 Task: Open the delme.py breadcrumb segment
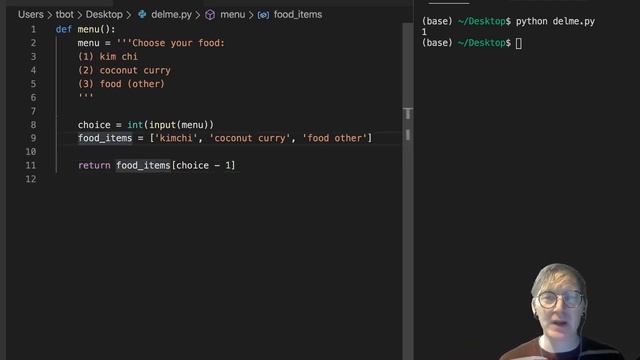pos(171,15)
